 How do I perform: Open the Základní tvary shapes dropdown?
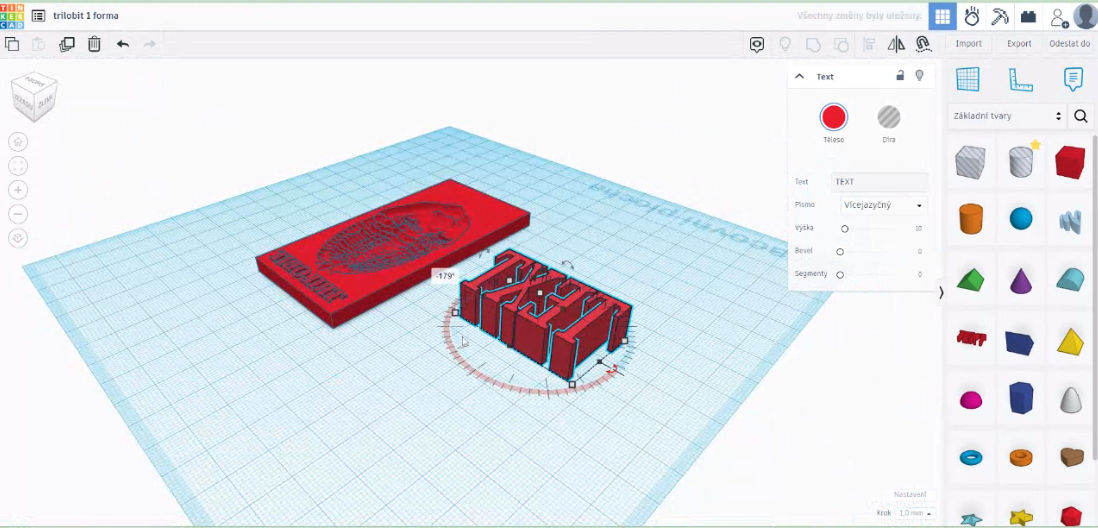click(x=1006, y=116)
